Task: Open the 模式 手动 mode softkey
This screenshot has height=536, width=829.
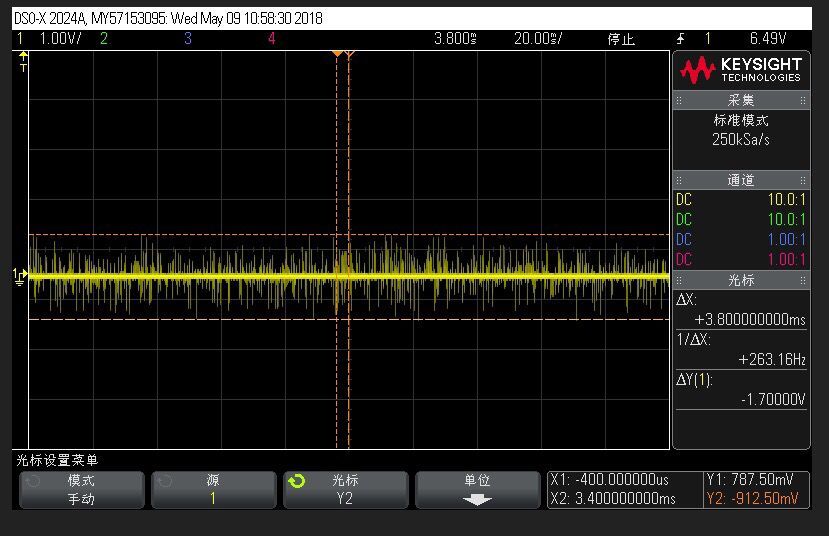Action: [x=81, y=490]
